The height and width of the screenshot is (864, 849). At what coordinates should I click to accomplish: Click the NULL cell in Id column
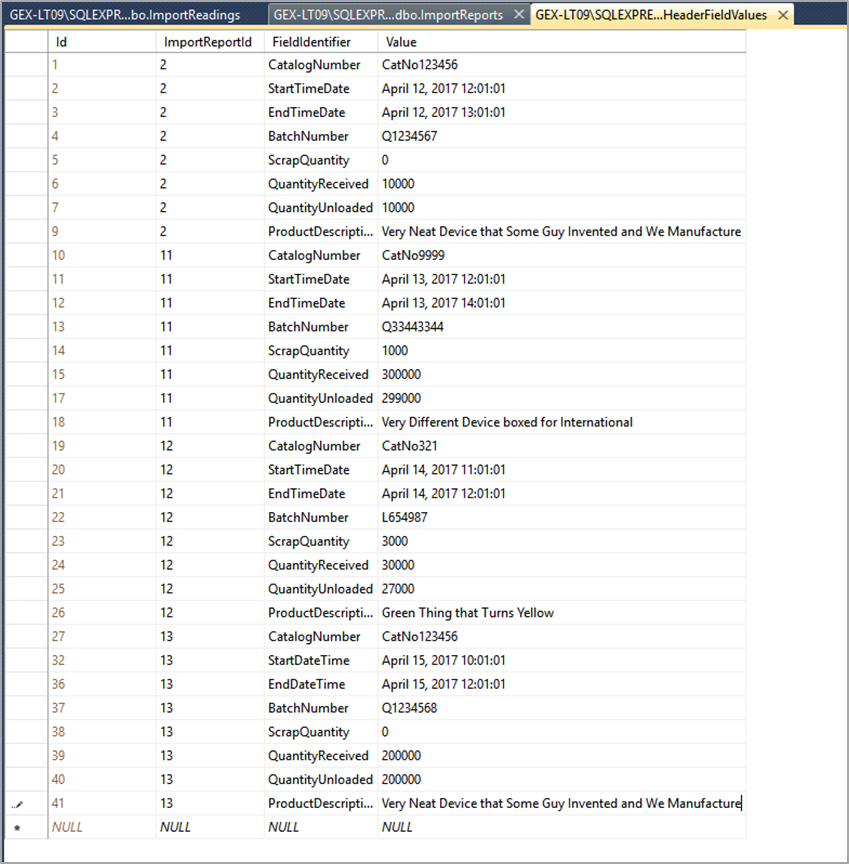[102, 827]
